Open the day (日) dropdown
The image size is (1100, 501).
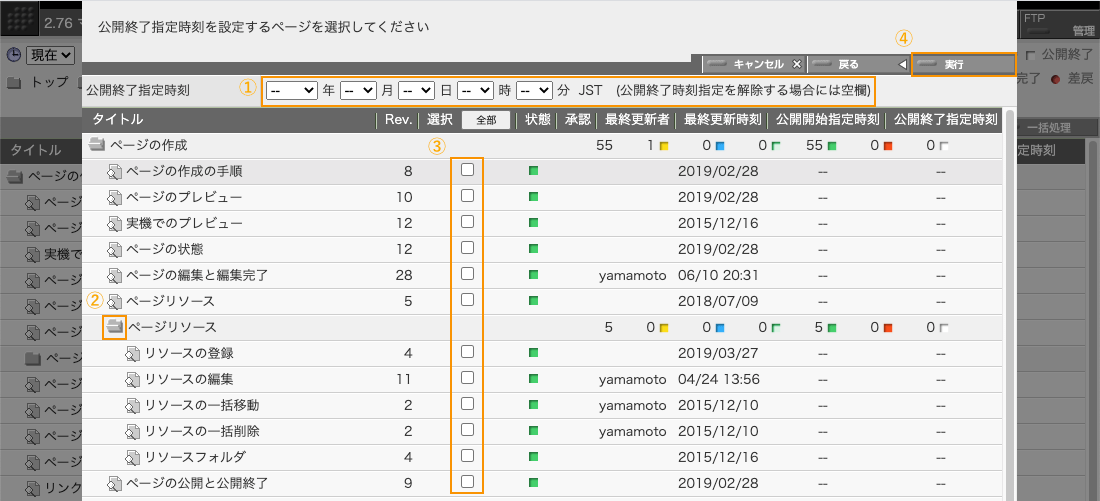[417, 91]
